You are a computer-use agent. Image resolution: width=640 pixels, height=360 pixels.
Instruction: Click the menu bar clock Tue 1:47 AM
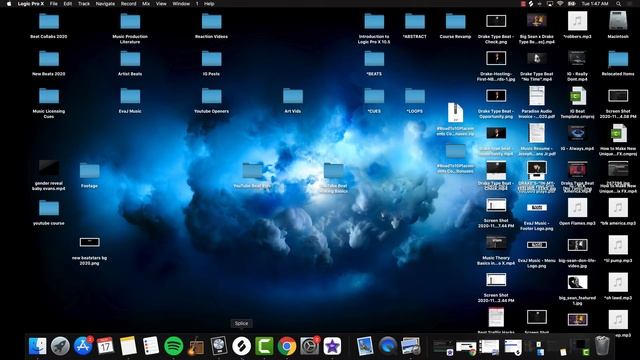click(595, 4)
